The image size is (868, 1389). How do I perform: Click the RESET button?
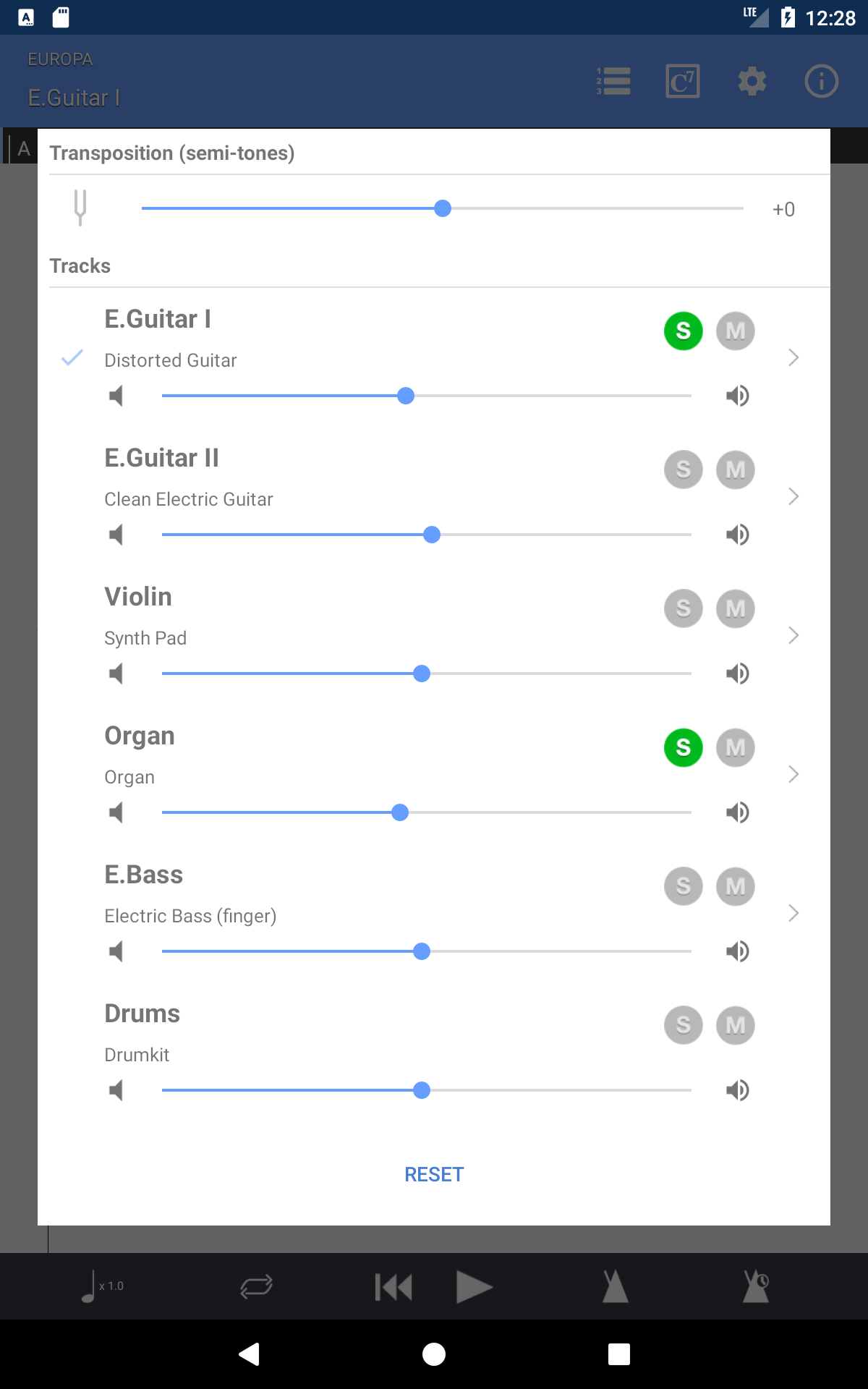click(434, 1174)
